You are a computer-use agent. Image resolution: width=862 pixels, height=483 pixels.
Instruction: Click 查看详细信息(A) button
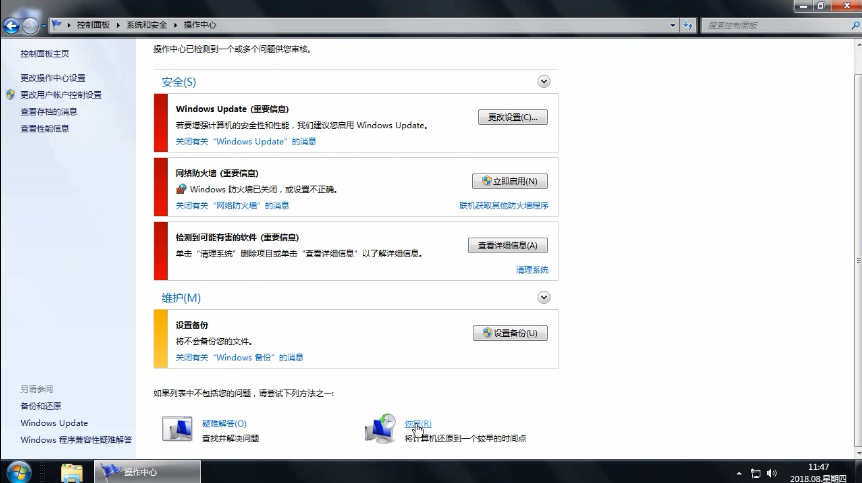click(507, 246)
